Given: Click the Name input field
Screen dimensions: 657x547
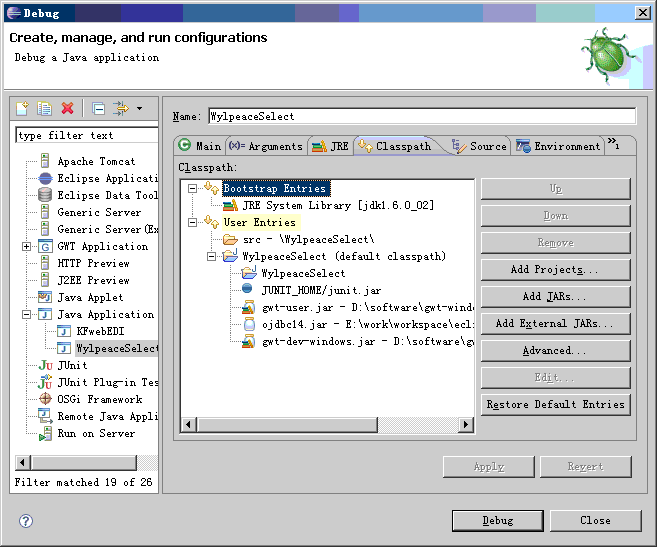Looking at the screenshot, I should pyautogui.click(x=422, y=116).
